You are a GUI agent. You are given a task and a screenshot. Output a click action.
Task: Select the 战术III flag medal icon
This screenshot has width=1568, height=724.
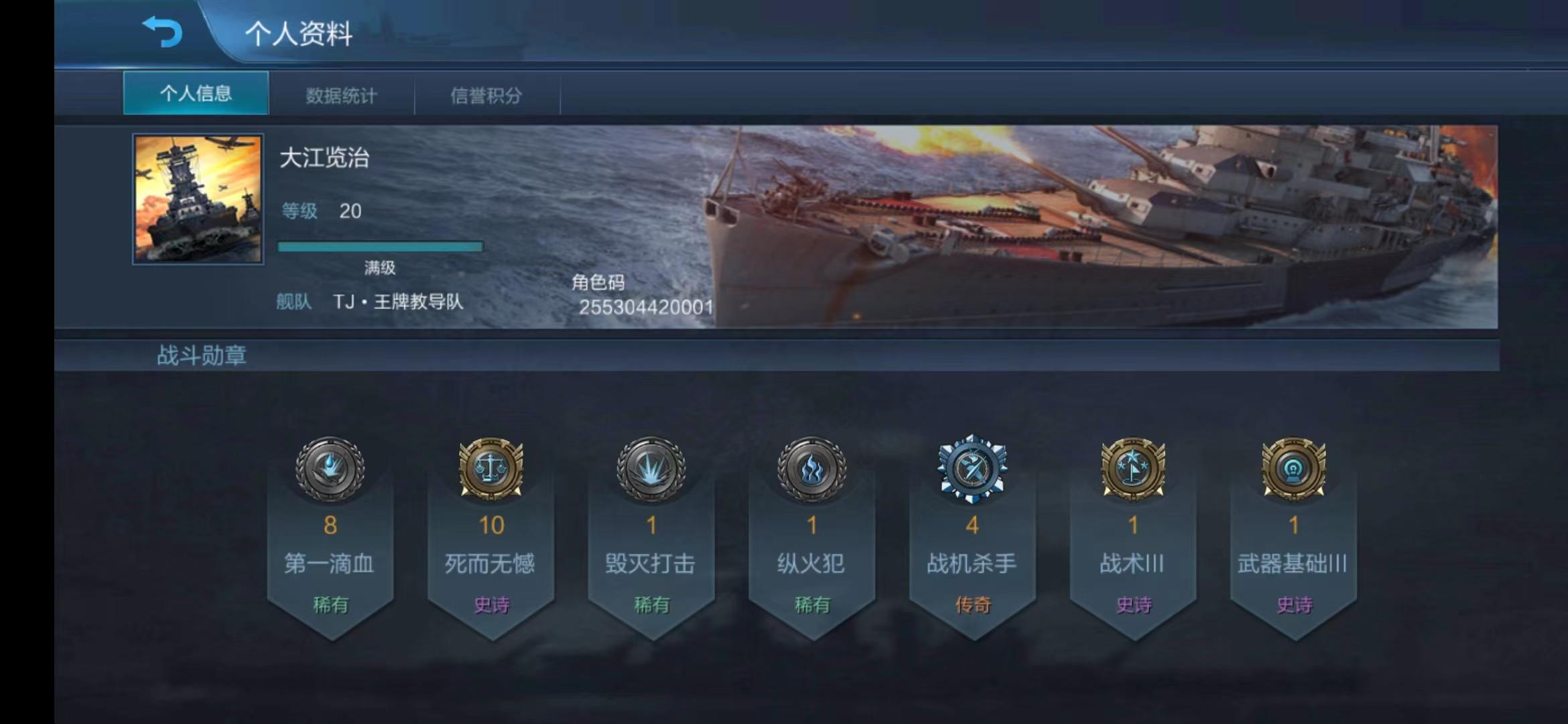[1133, 469]
